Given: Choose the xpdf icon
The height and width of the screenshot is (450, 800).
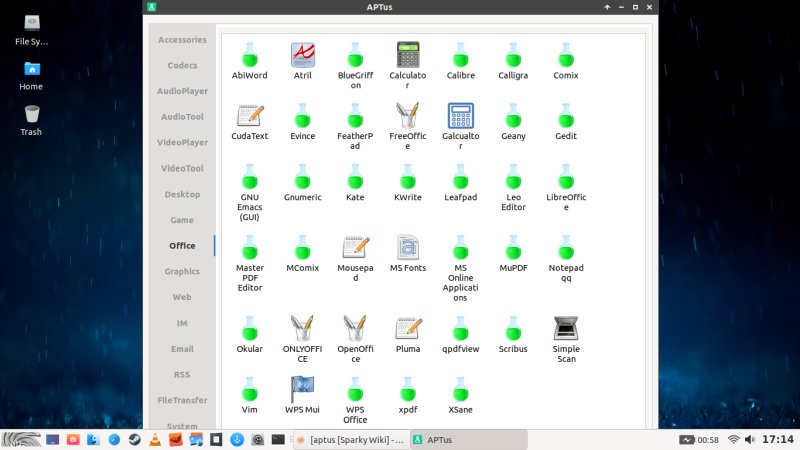Looking at the screenshot, I should coord(408,389).
